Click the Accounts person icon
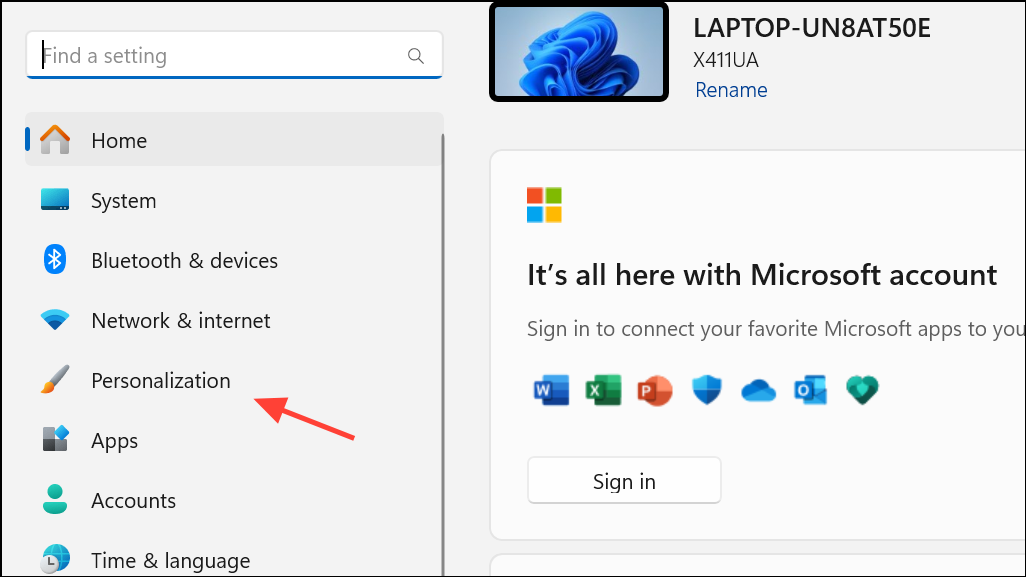This screenshot has height=577, width=1026. 55,499
